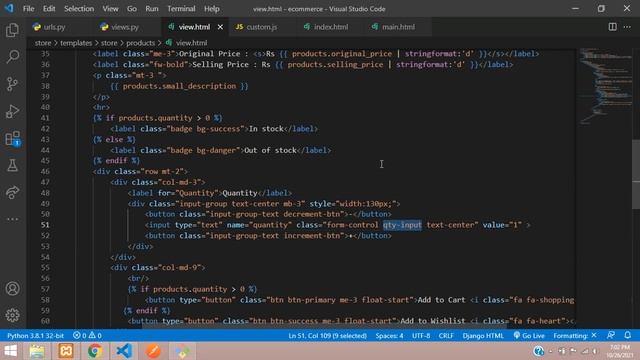
Task: Click the 'products' breadcrumb
Action: pos(140,43)
